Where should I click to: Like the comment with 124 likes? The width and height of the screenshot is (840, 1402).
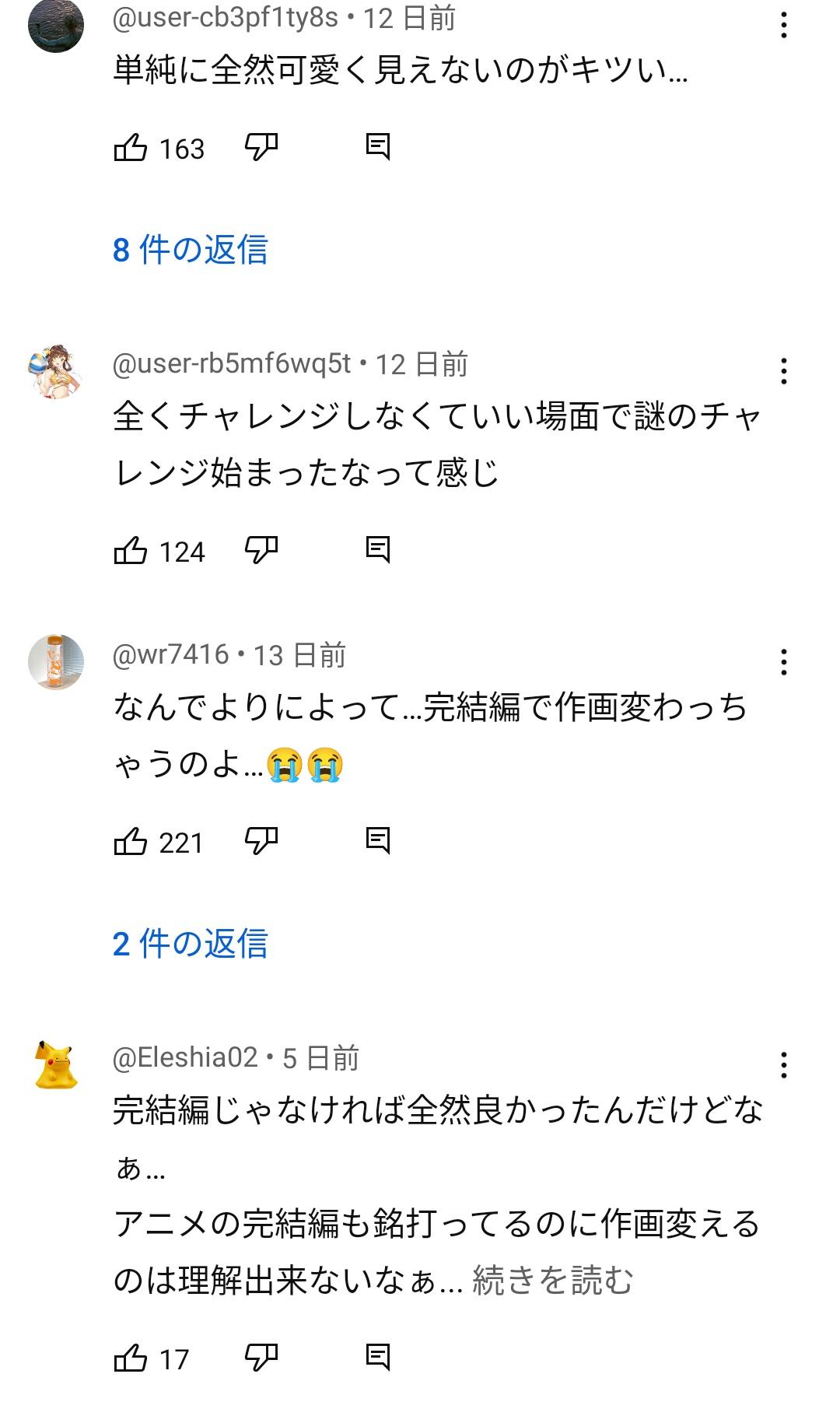click(131, 550)
